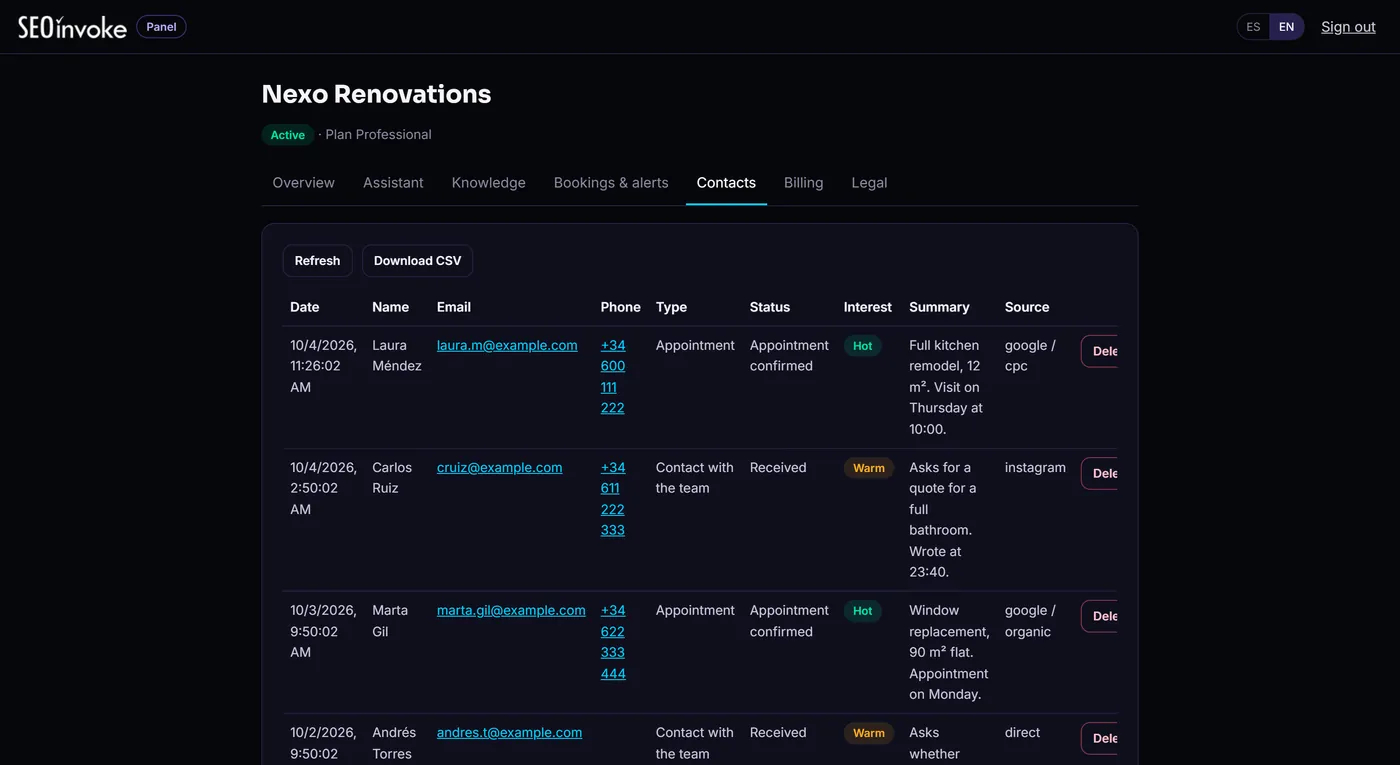
Task: Delete Laura Méndez's contact row
Action: point(1100,351)
